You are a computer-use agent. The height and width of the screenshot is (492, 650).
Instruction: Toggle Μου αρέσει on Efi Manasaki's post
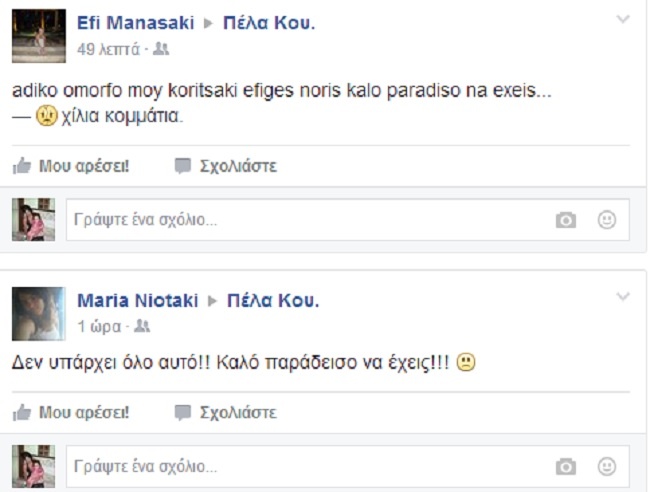84,166
